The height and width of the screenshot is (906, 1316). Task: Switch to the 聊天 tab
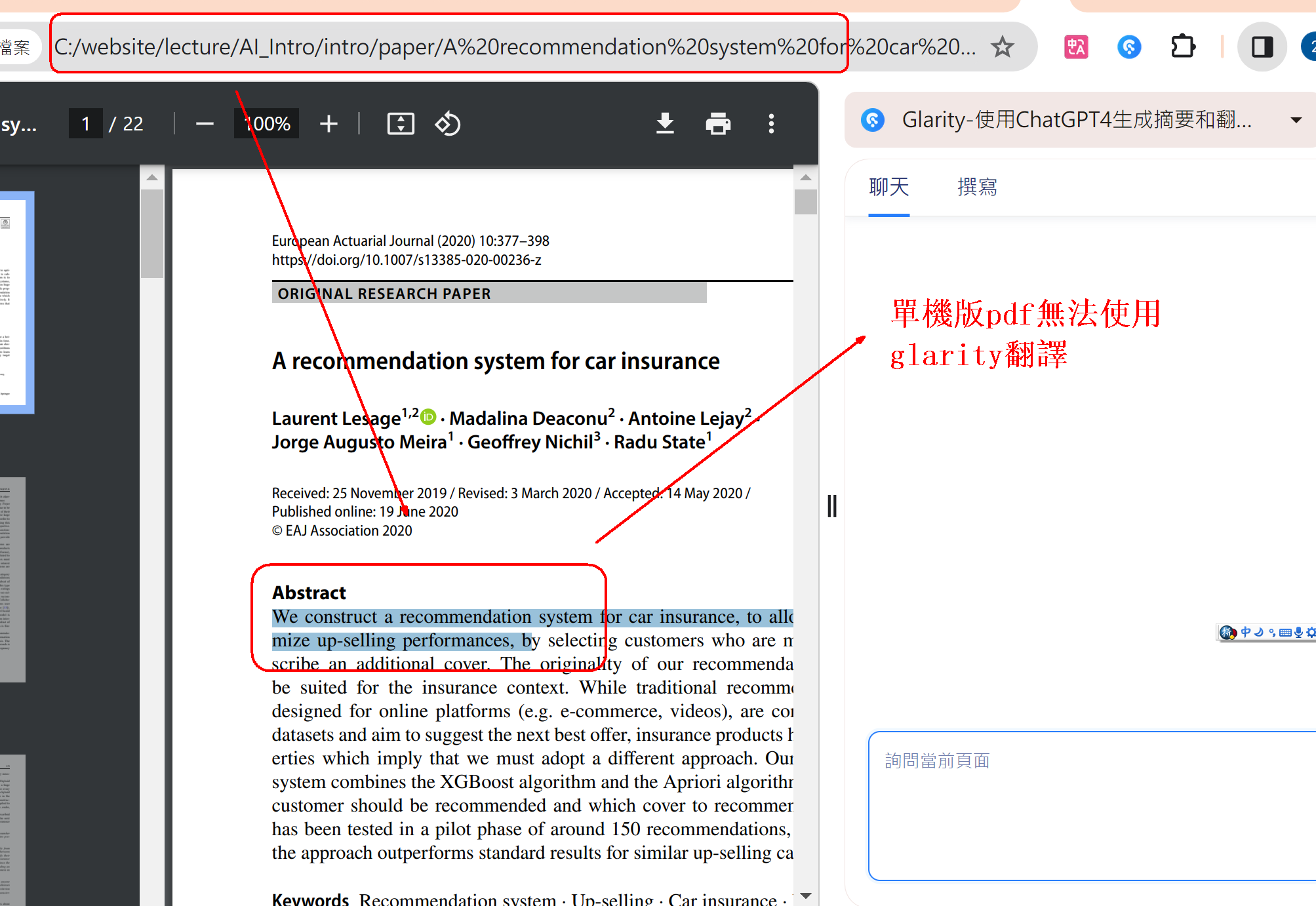point(888,187)
